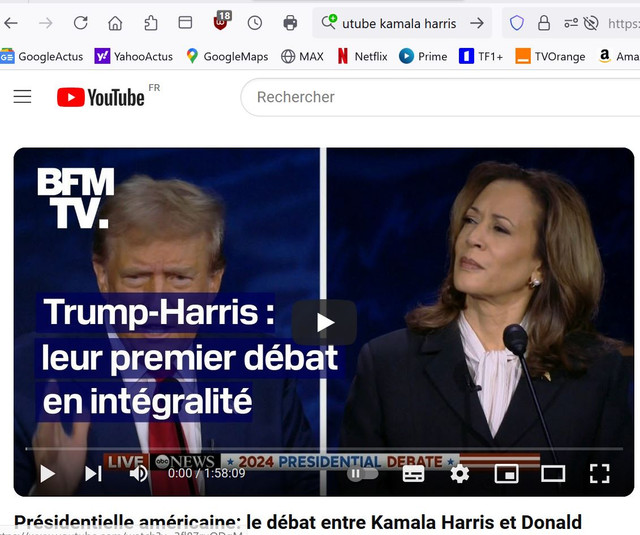640x535 pixels.
Task: Click the BFM TV logo in video
Action: click(76, 198)
